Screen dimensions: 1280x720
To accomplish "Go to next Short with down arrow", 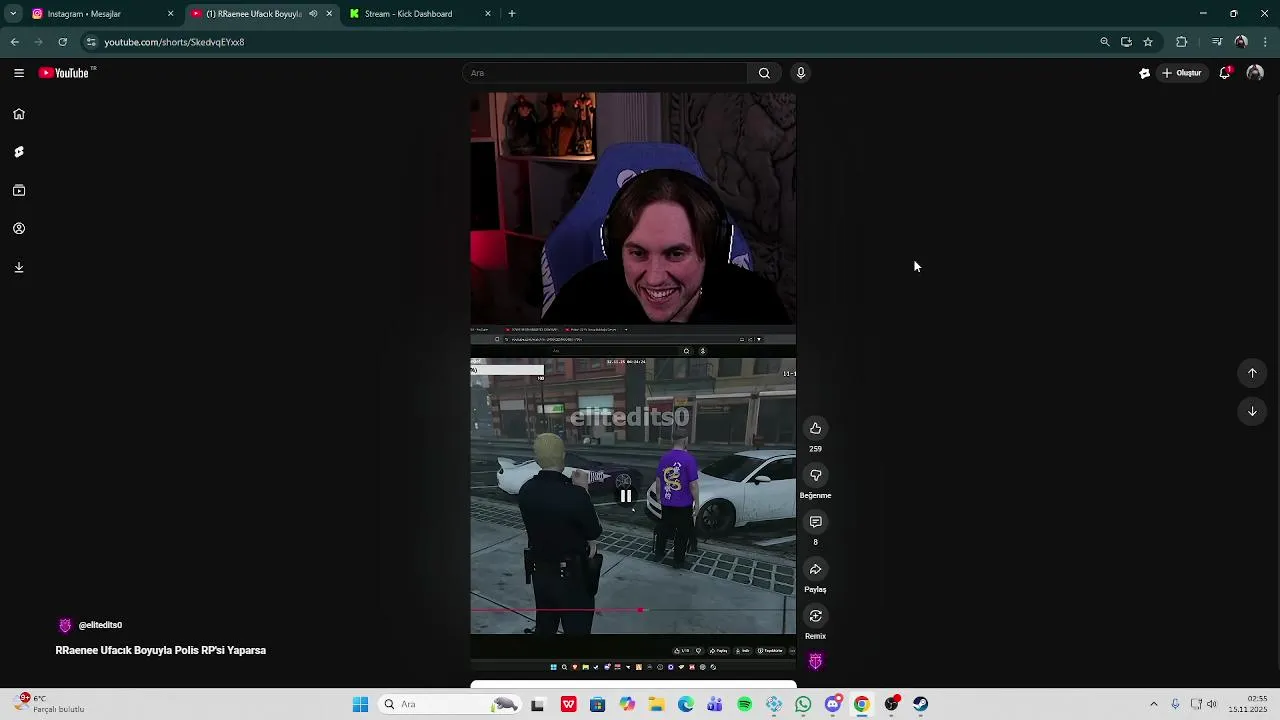I will pyautogui.click(x=1252, y=411).
